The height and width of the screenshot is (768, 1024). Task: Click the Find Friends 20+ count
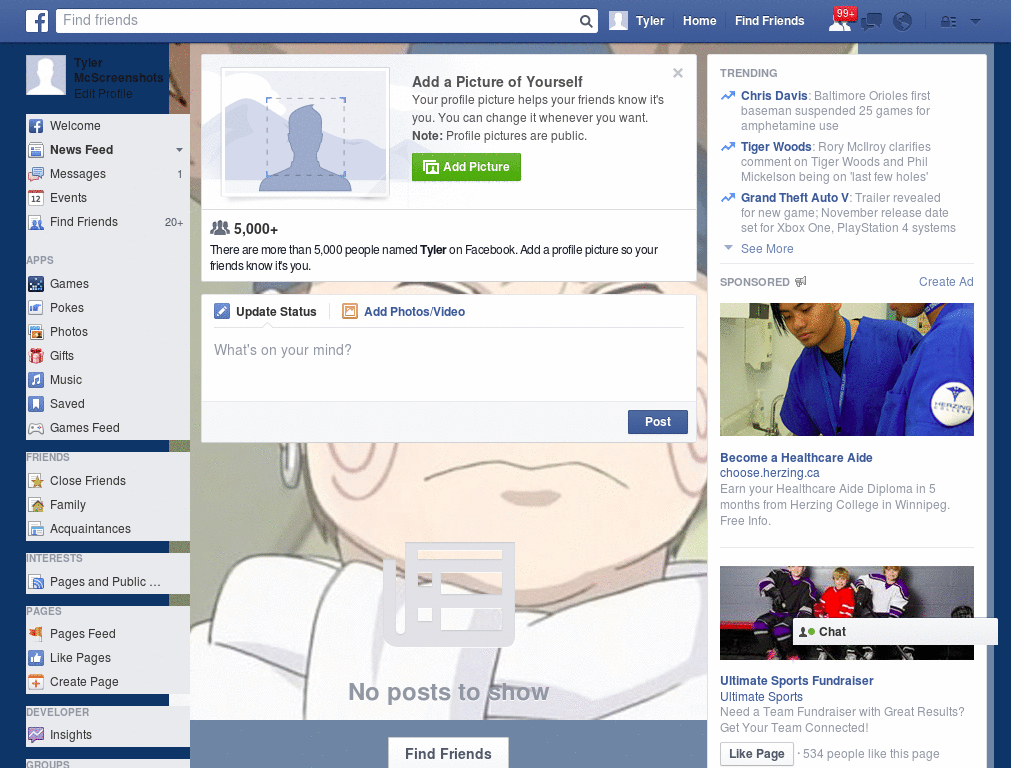(x=174, y=223)
